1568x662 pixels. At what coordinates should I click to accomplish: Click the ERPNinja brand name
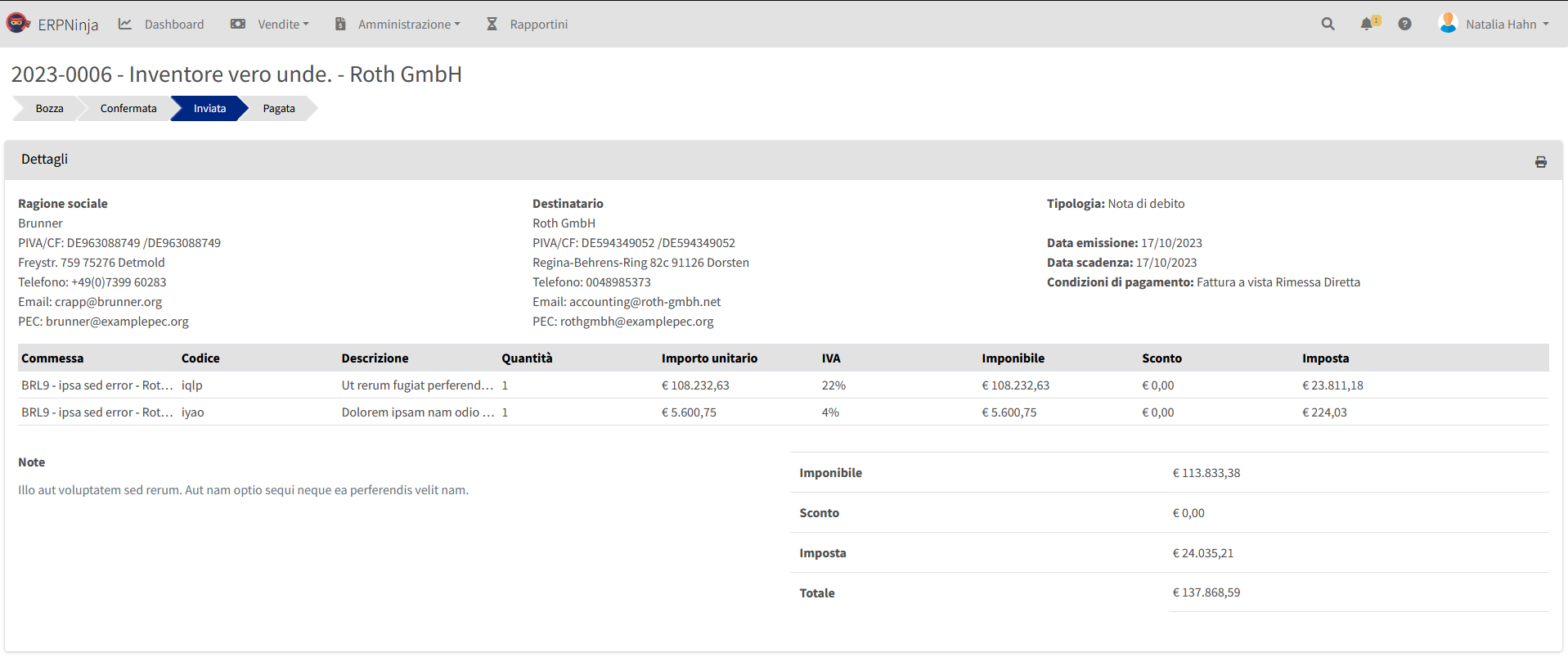68,25
